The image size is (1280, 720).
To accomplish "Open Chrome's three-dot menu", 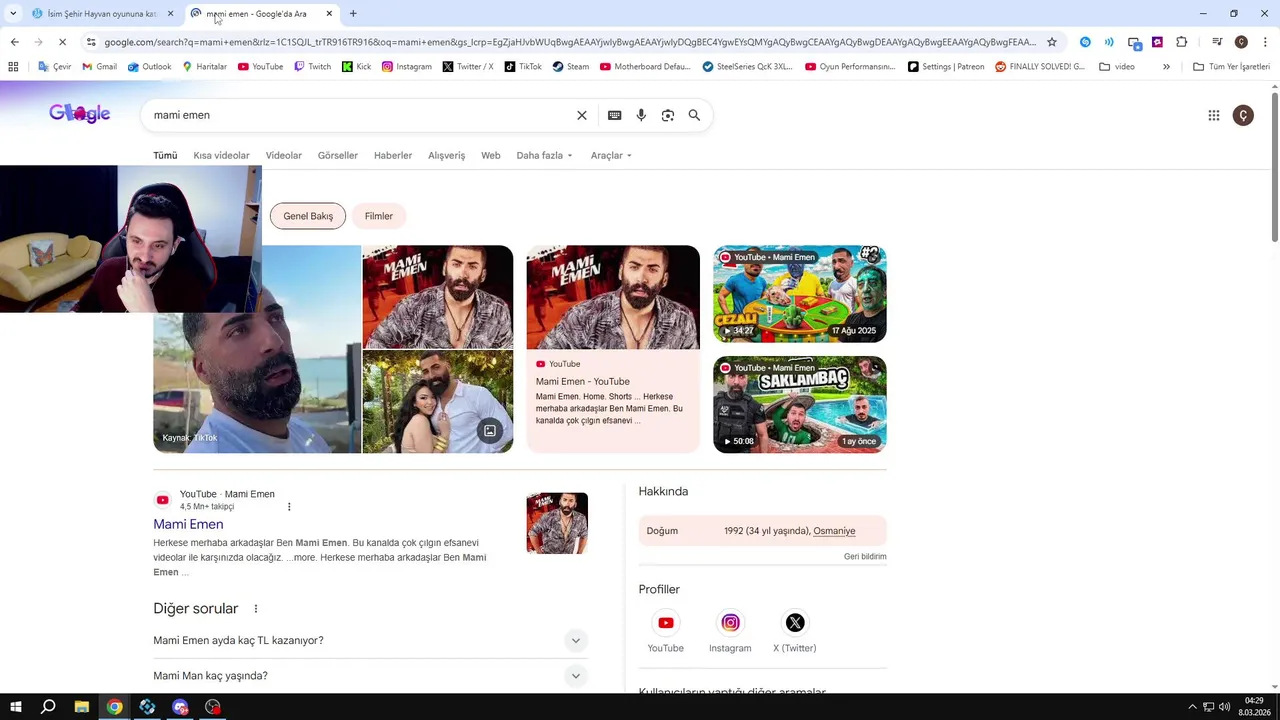I will [1266, 42].
